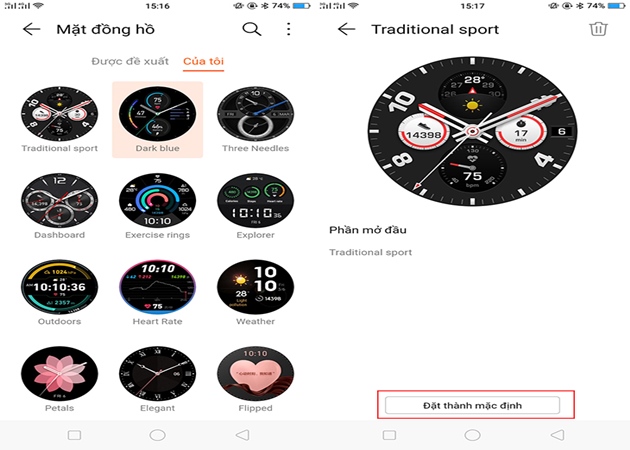Select the Dark blue watch face
Viewport: 630px width, 450px height.
(x=158, y=119)
